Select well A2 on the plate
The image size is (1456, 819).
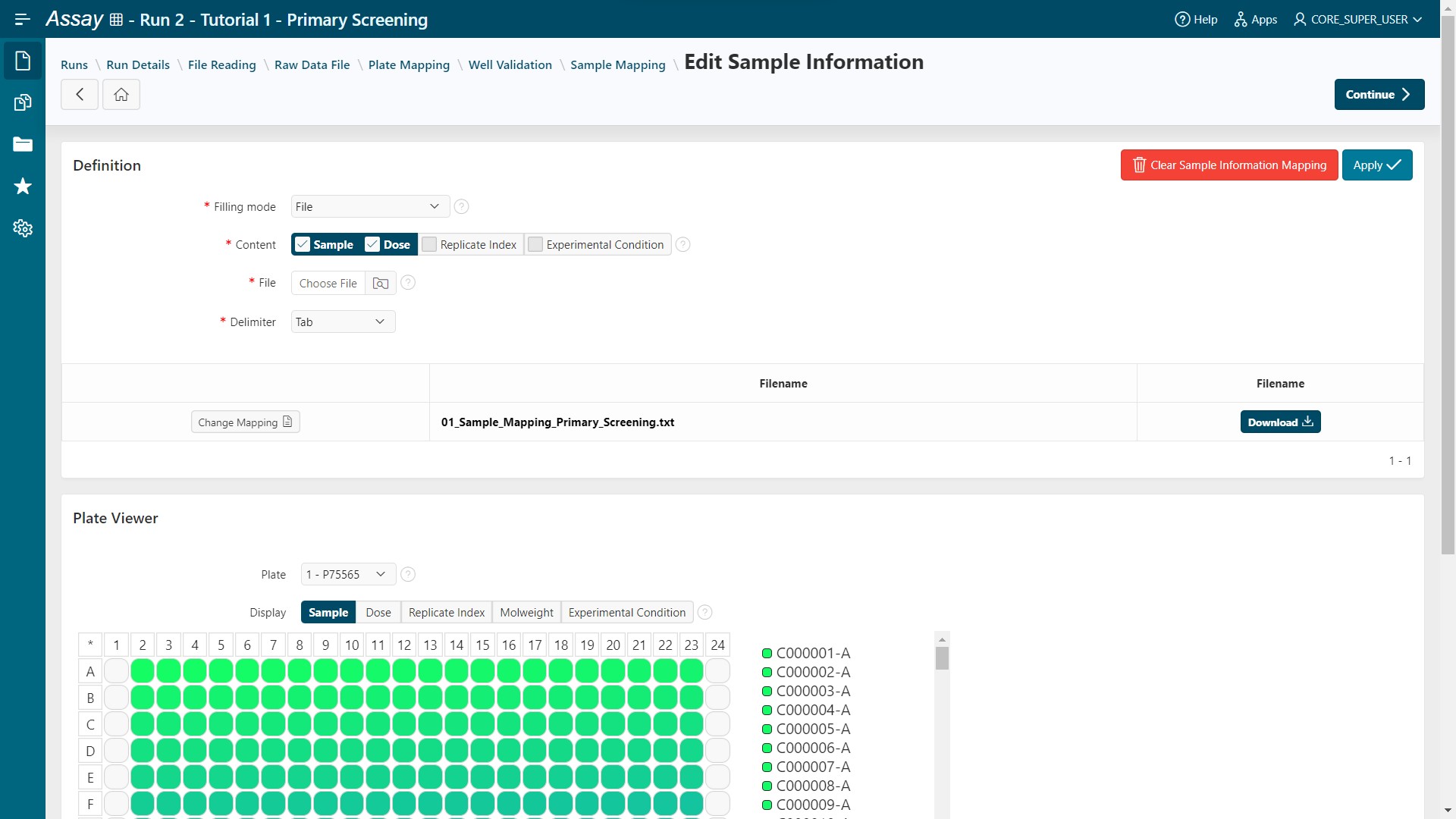tap(143, 671)
